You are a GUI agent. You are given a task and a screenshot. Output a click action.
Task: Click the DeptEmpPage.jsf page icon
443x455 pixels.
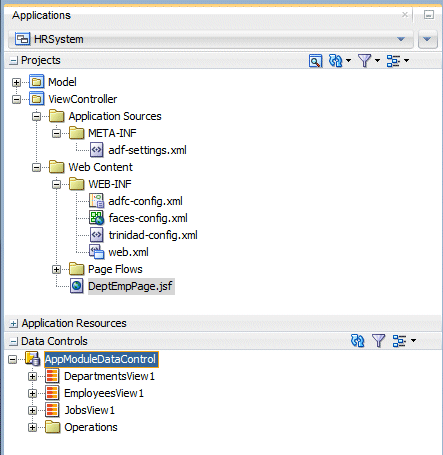[76, 286]
